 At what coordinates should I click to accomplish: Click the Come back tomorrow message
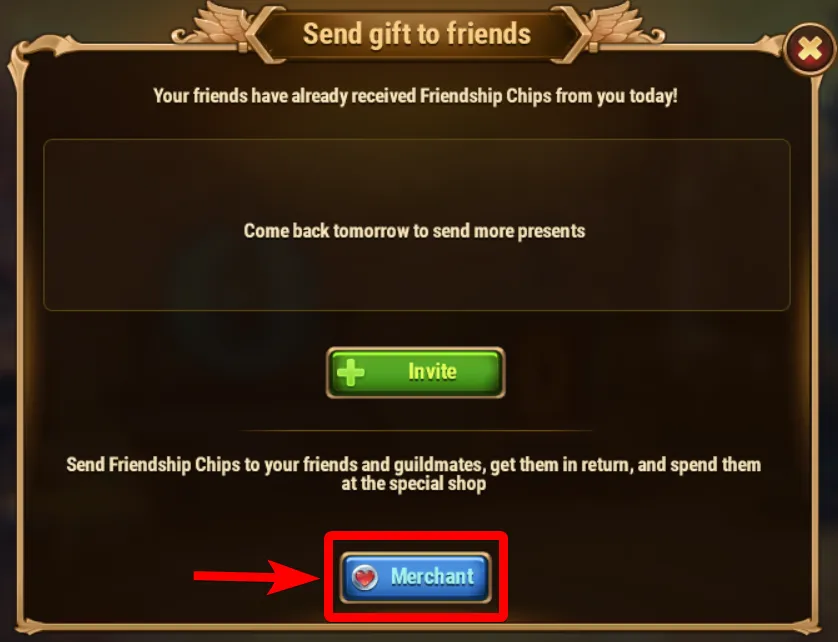pyautogui.click(x=415, y=231)
